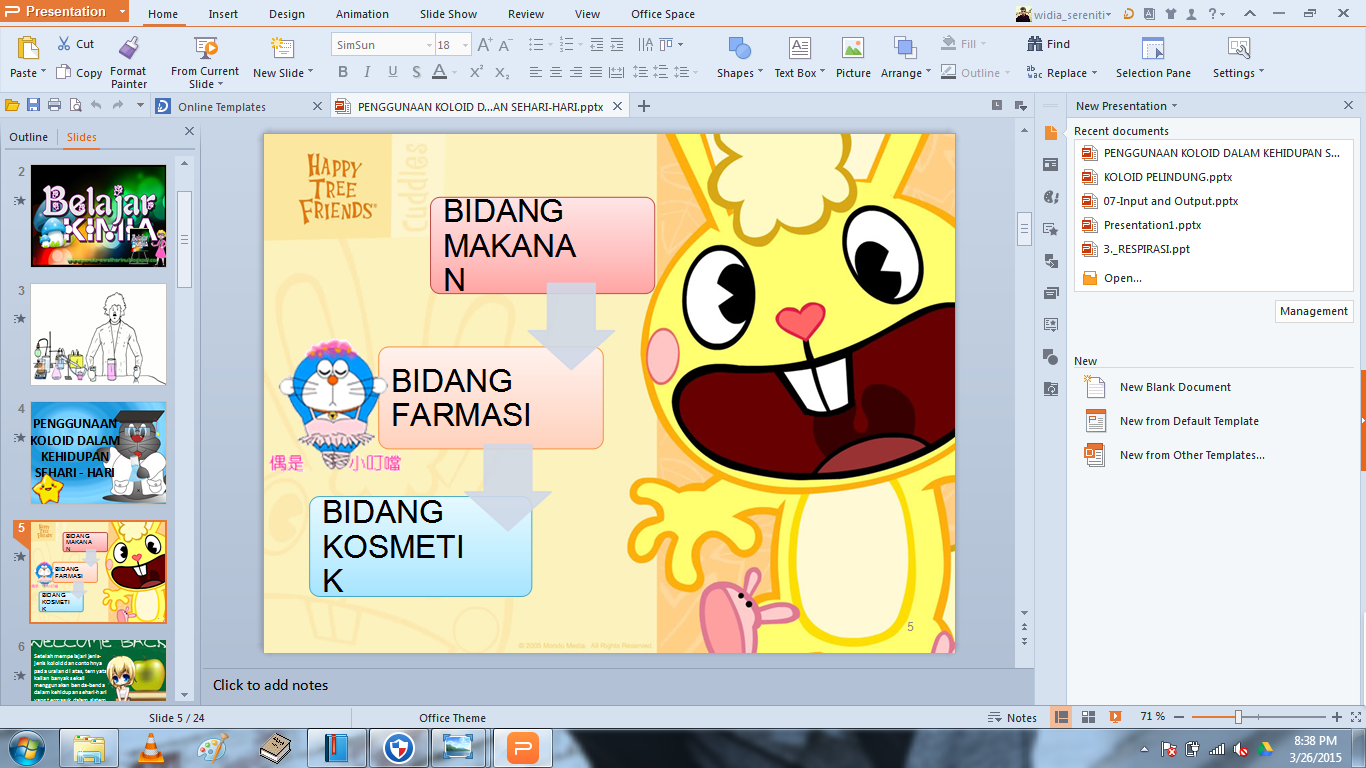Click the Open folder icon in quick access bar
The height and width of the screenshot is (768, 1366).
point(12,105)
